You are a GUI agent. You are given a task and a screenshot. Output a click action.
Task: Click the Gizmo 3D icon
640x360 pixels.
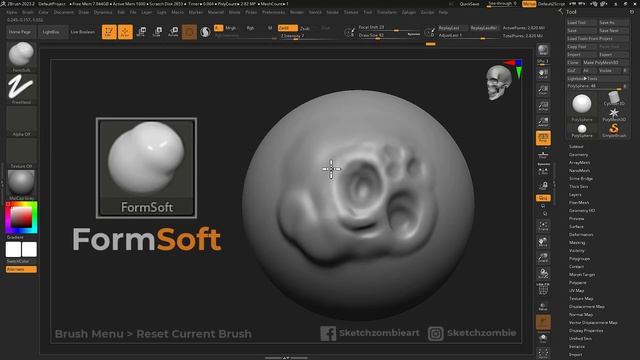click(189, 32)
